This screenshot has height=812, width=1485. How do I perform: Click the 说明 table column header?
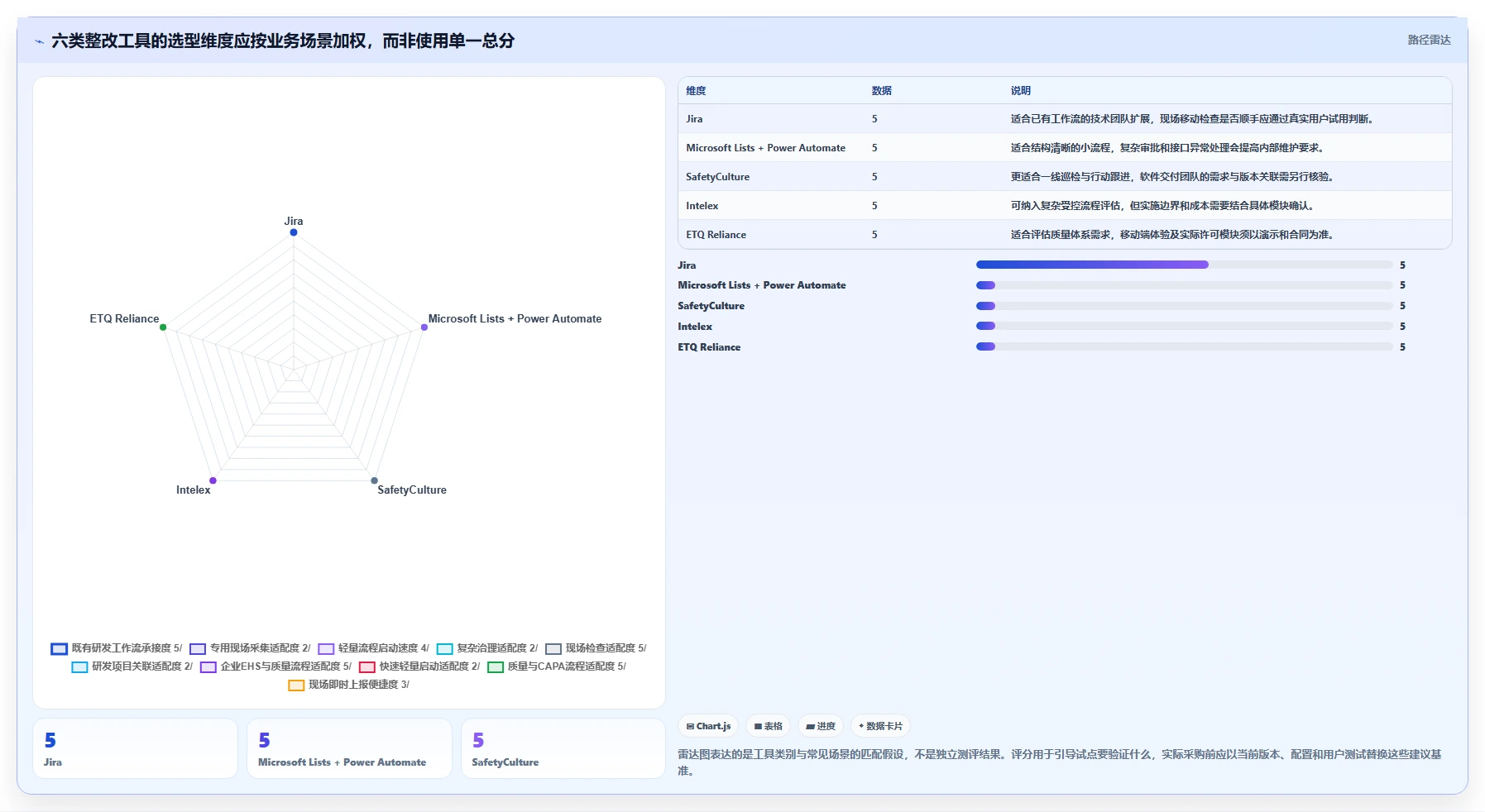click(1020, 91)
